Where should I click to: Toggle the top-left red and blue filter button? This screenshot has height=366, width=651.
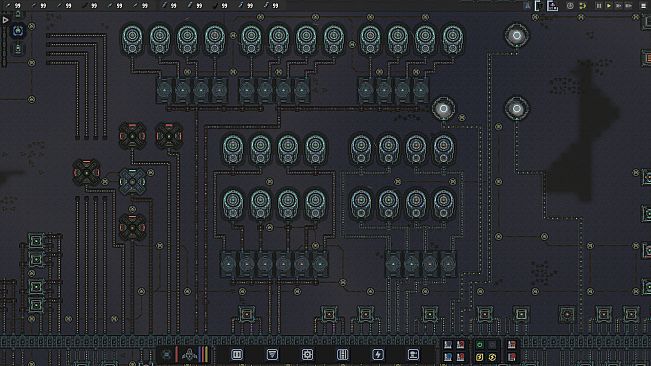pos(448,345)
